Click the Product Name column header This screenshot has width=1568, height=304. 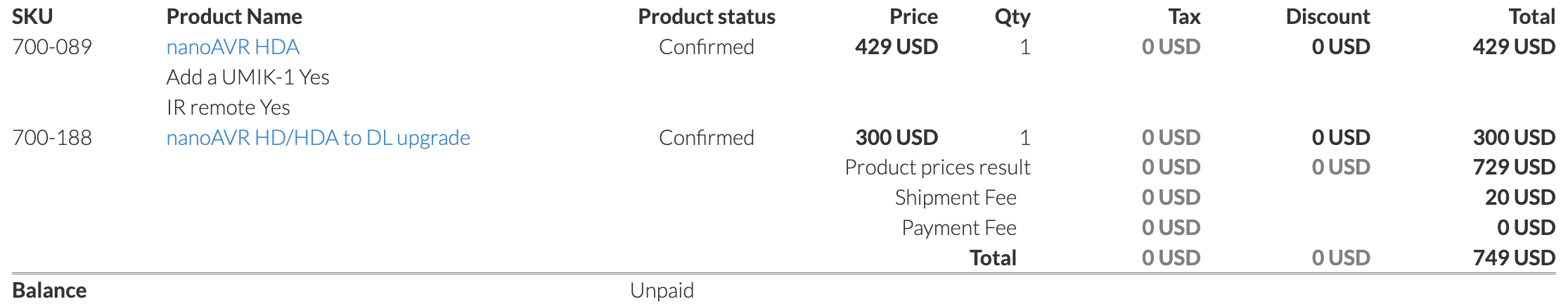(x=234, y=17)
